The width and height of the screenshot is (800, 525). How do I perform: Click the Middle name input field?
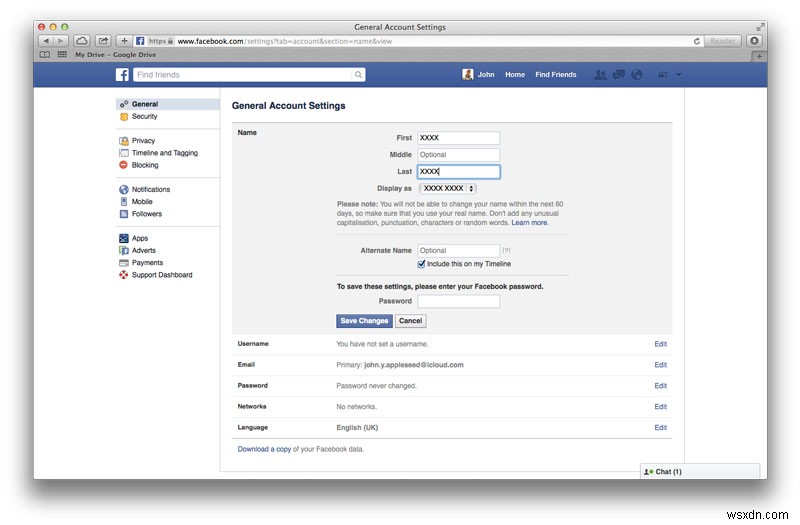coord(458,155)
